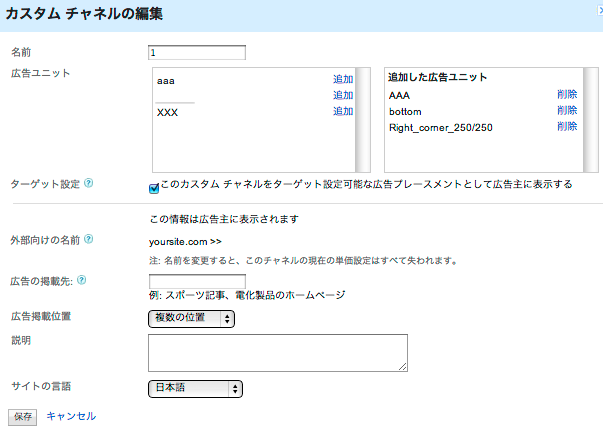Viewport: 603px width, 431px height.
Task: Remove the AAA ad unit
Action: (x=567, y=94)
